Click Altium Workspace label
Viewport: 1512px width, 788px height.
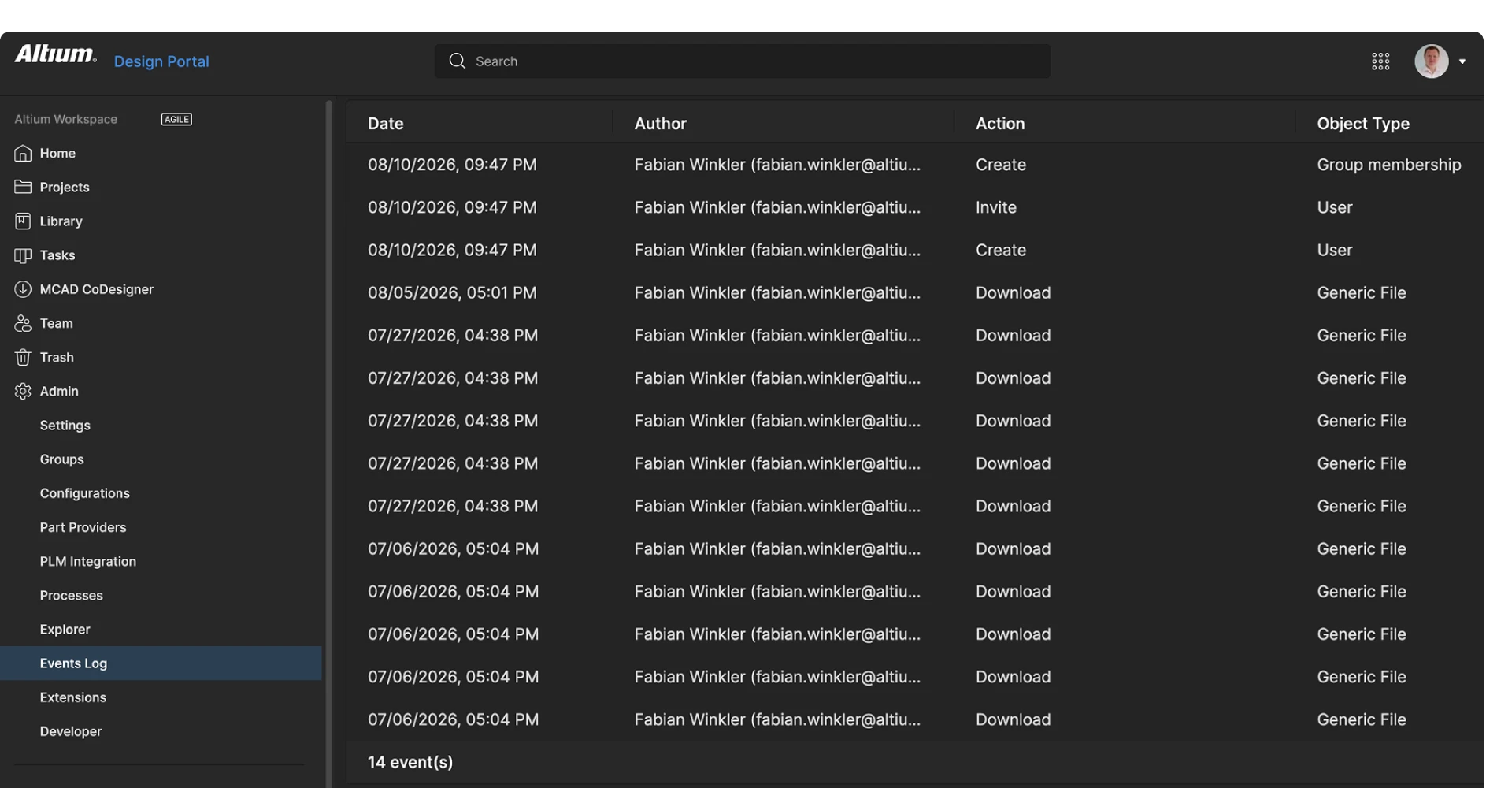[x=66, y=119]
